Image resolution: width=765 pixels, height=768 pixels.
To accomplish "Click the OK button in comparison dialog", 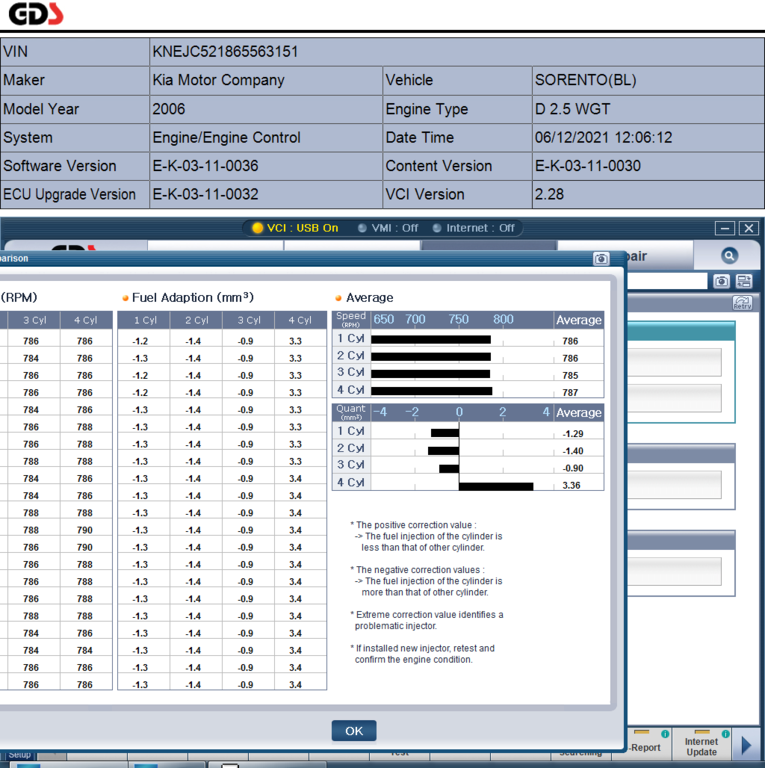I will 354,731.
